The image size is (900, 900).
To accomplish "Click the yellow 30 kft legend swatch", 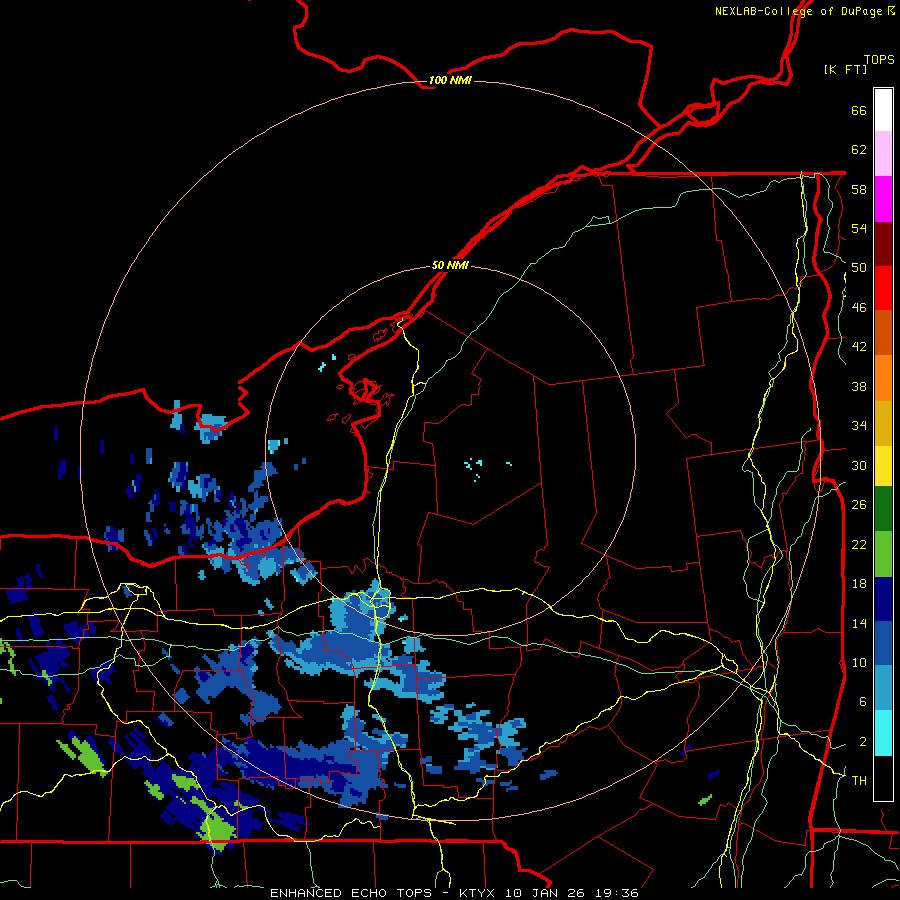I will (x=883, y=466).
